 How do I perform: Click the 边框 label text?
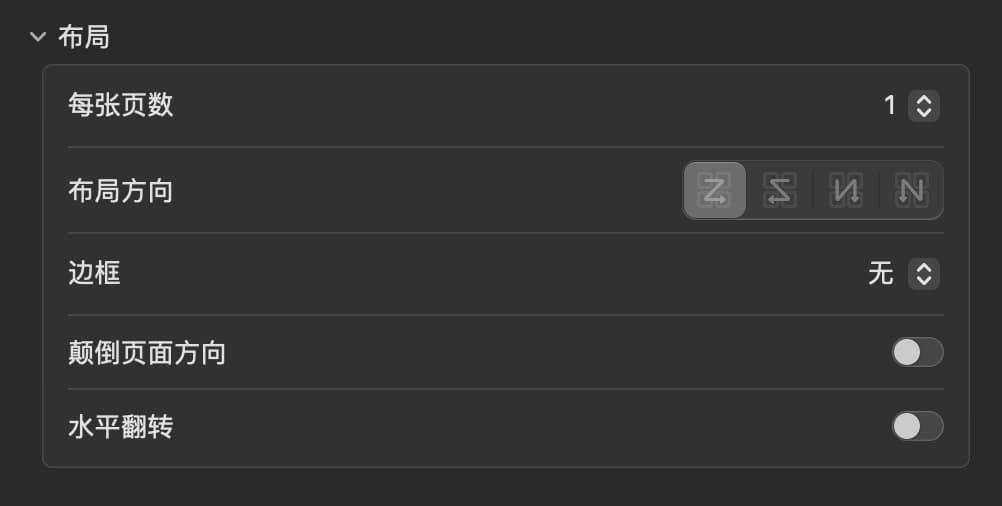click(x=94, y=273)
